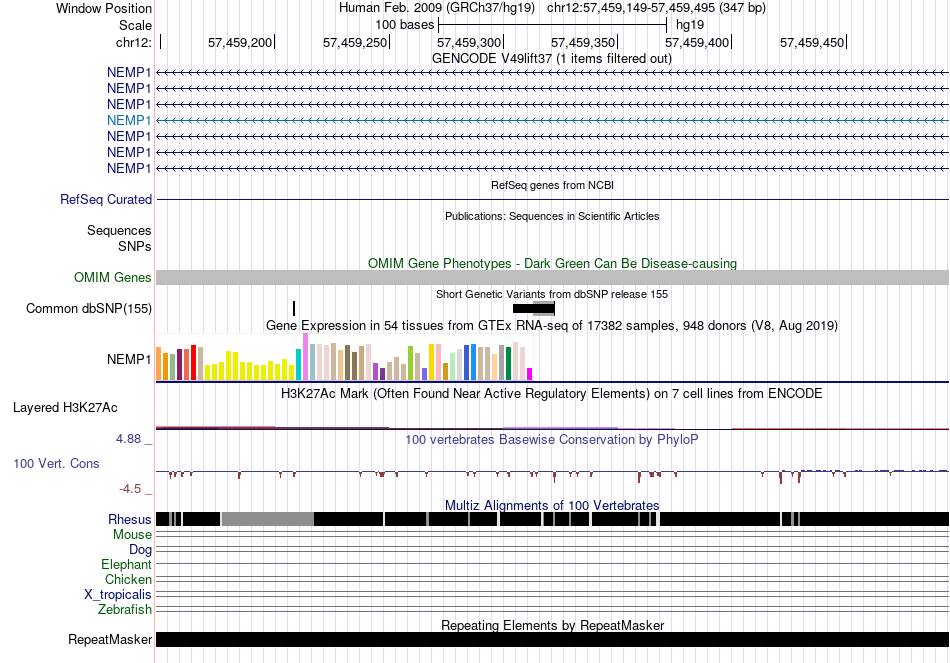The image size is (950, 663).
Task: Click the Rhesus alignment label
Action: 130,519
